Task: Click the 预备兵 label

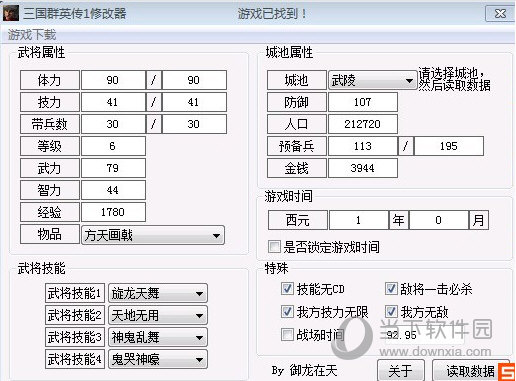Action: [x=297, y=146]
